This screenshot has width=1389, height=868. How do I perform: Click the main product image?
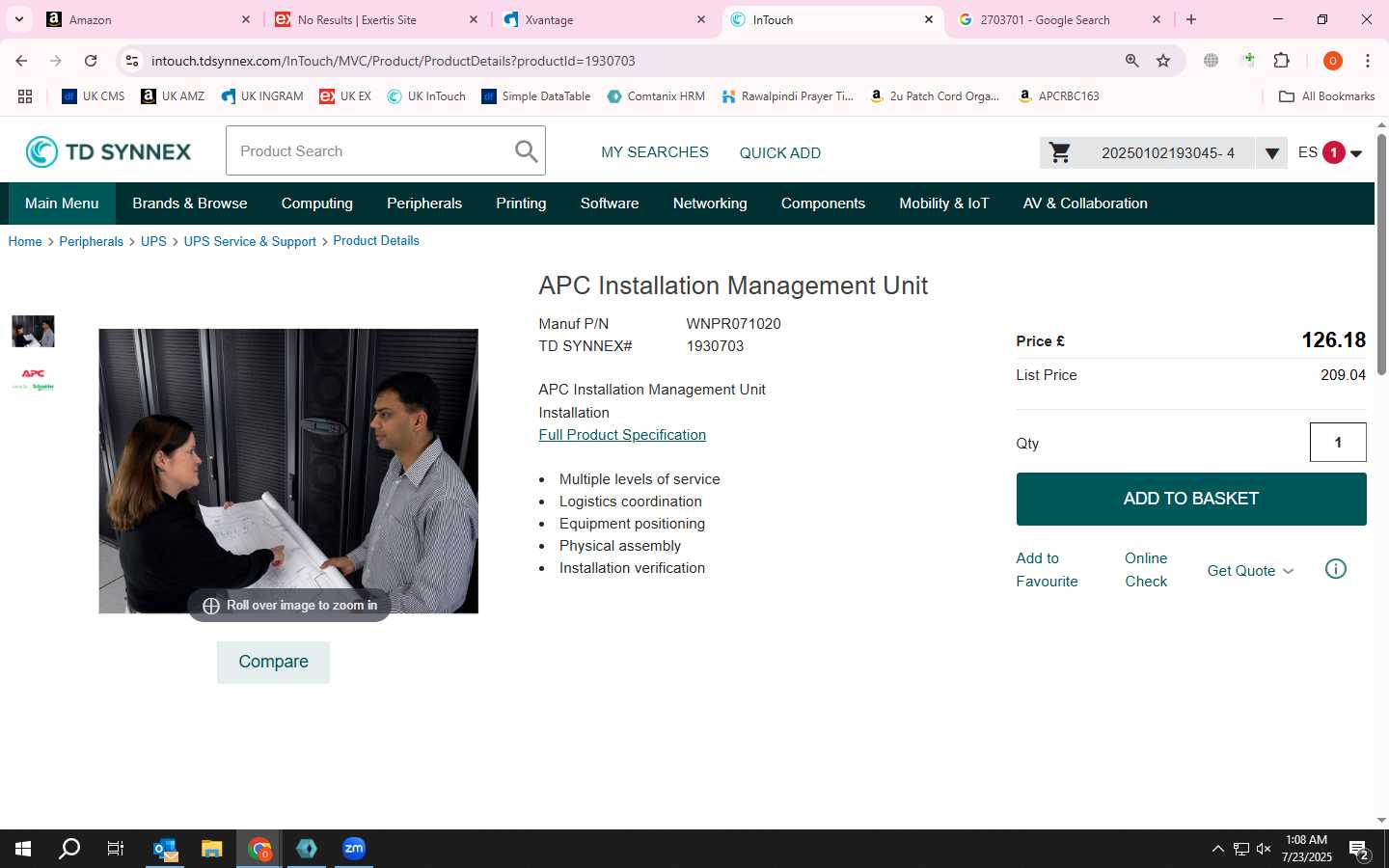point(288,471)
